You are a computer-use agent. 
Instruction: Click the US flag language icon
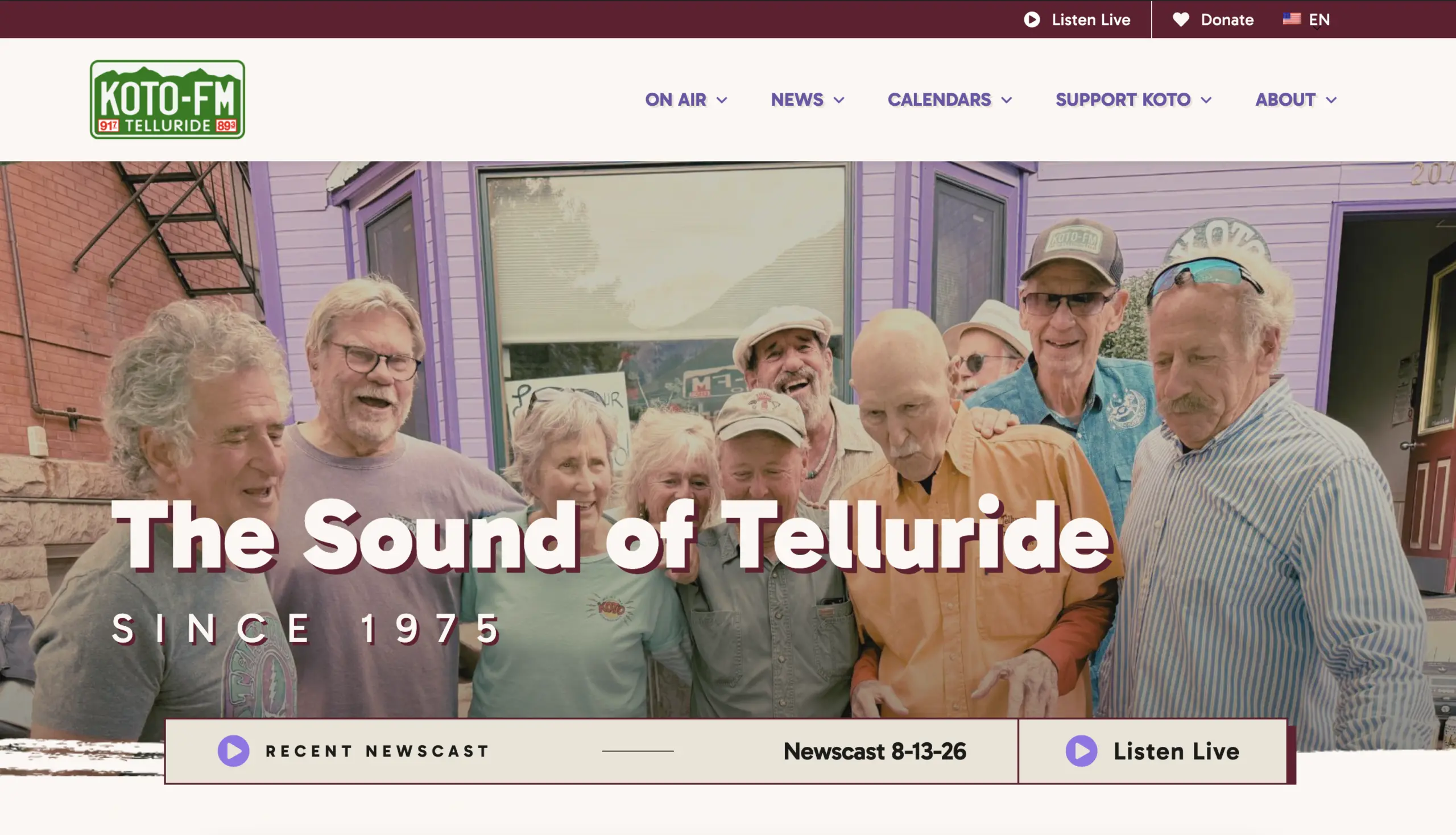click(x=1292, y=19)
